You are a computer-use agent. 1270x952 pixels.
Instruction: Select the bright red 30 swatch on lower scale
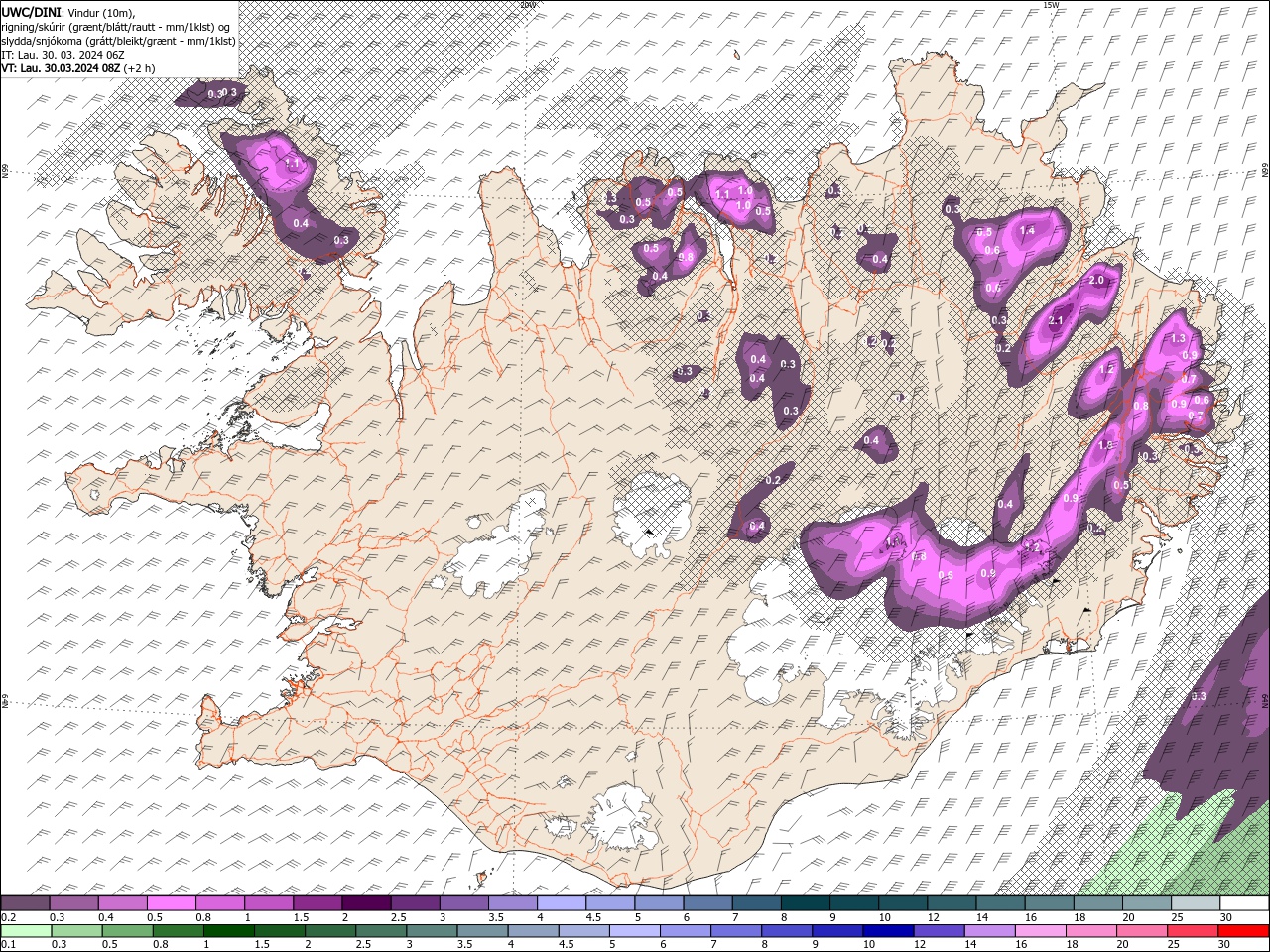[x=1244, y=931]
